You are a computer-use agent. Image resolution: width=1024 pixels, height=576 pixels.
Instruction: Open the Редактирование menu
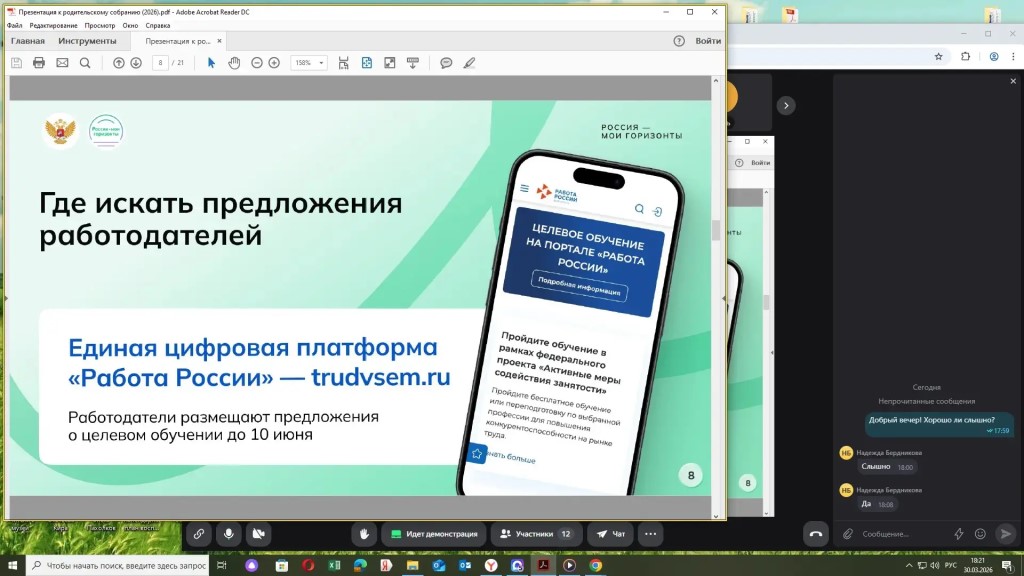click(53, 25)
